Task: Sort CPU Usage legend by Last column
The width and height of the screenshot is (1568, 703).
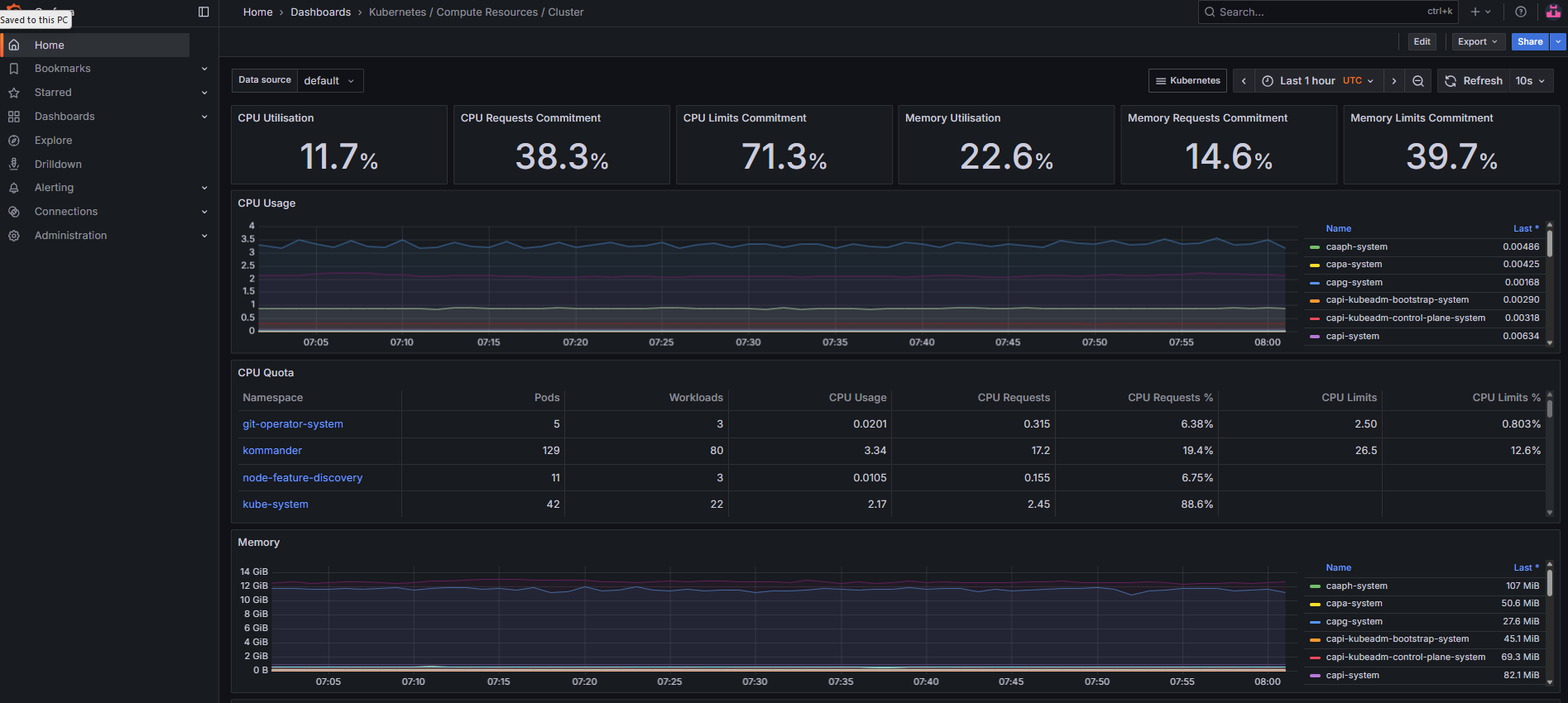Action: tap(1526, 229)
